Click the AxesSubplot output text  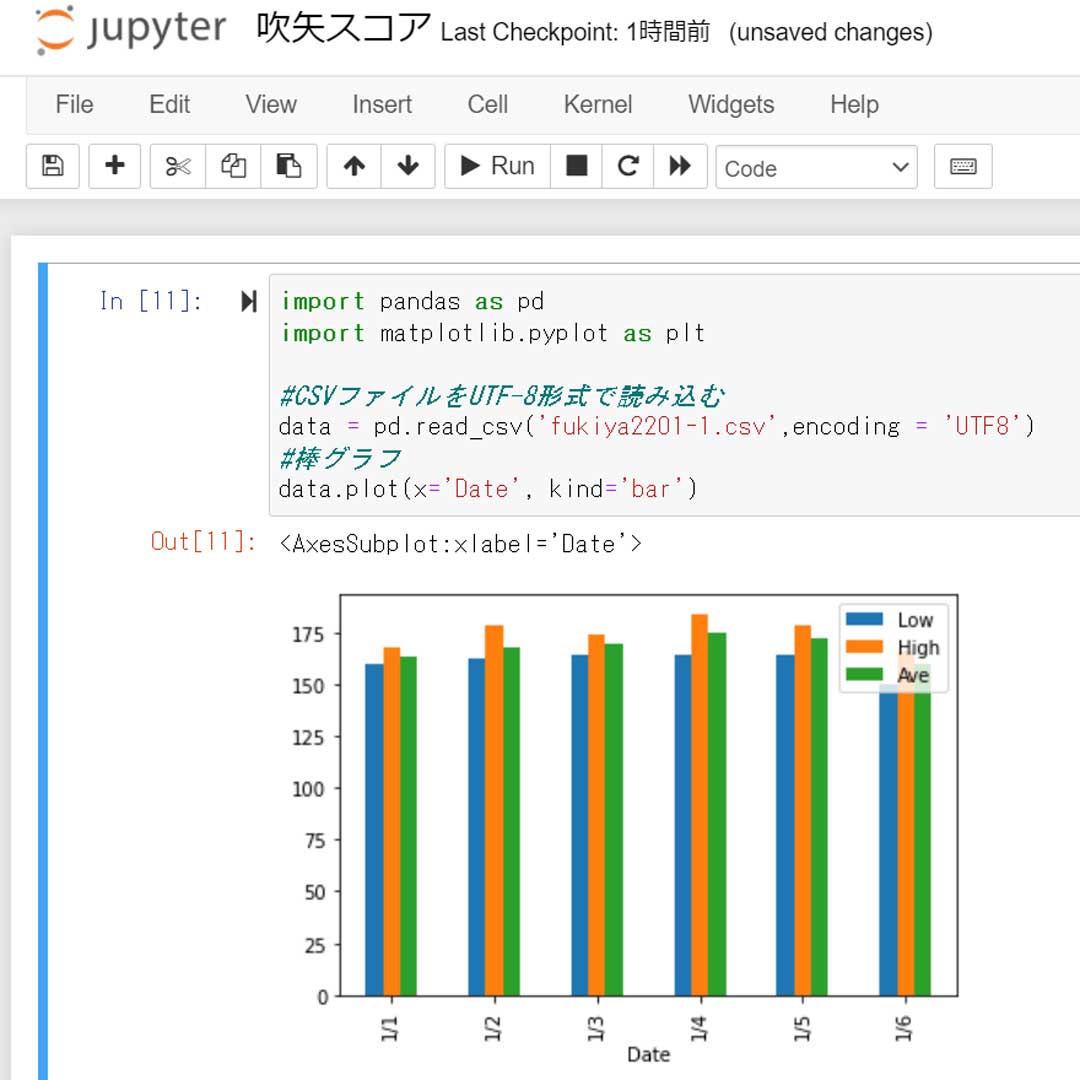coord(461,544)
